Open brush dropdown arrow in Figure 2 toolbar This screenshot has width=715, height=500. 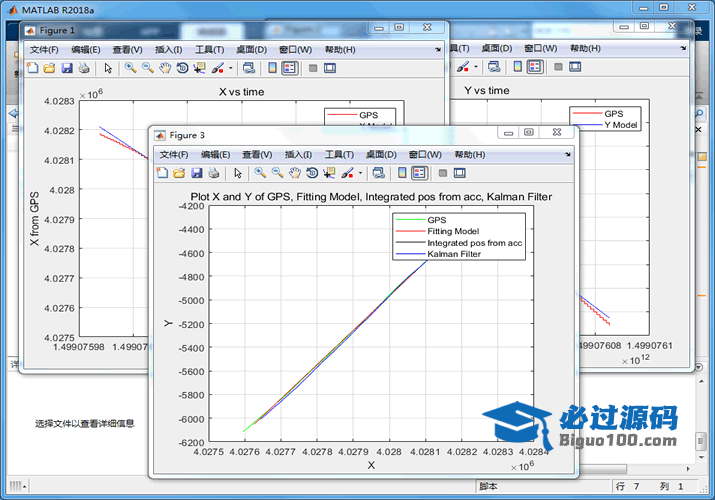point(476,67)
